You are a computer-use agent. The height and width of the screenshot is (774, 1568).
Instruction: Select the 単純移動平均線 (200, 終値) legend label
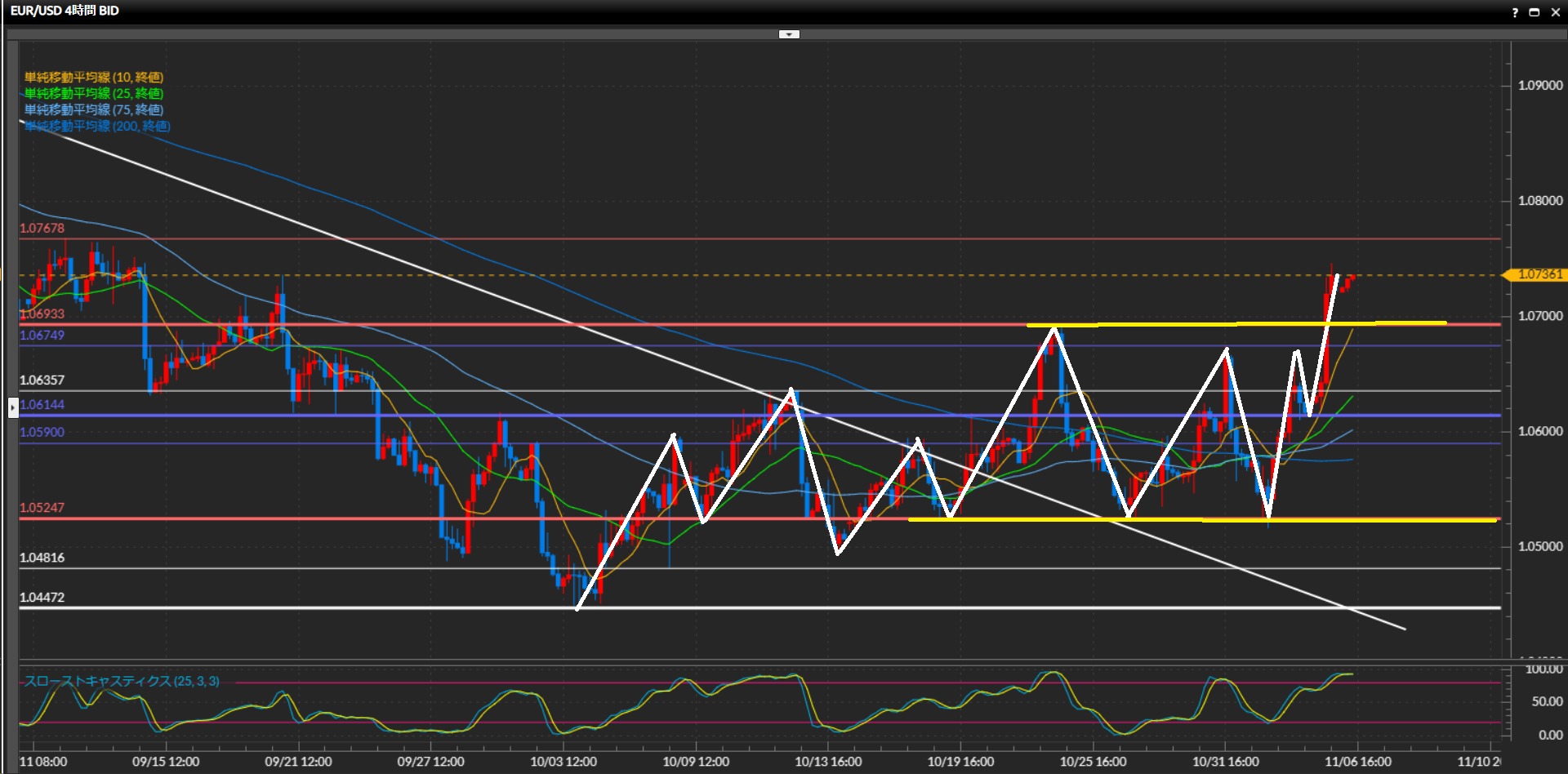(97, 126)
